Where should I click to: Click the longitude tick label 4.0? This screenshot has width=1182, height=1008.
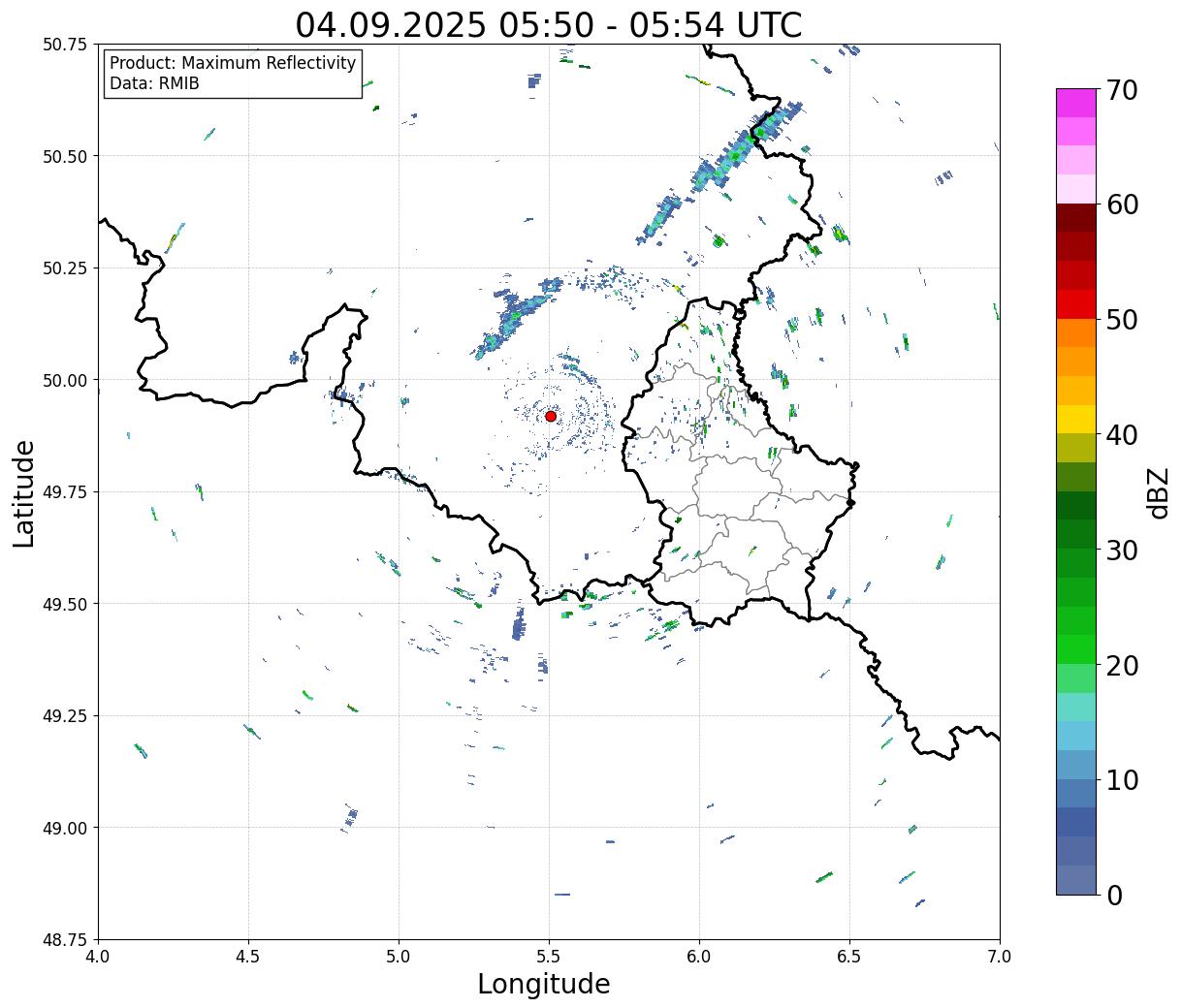[x=98, y=957]
